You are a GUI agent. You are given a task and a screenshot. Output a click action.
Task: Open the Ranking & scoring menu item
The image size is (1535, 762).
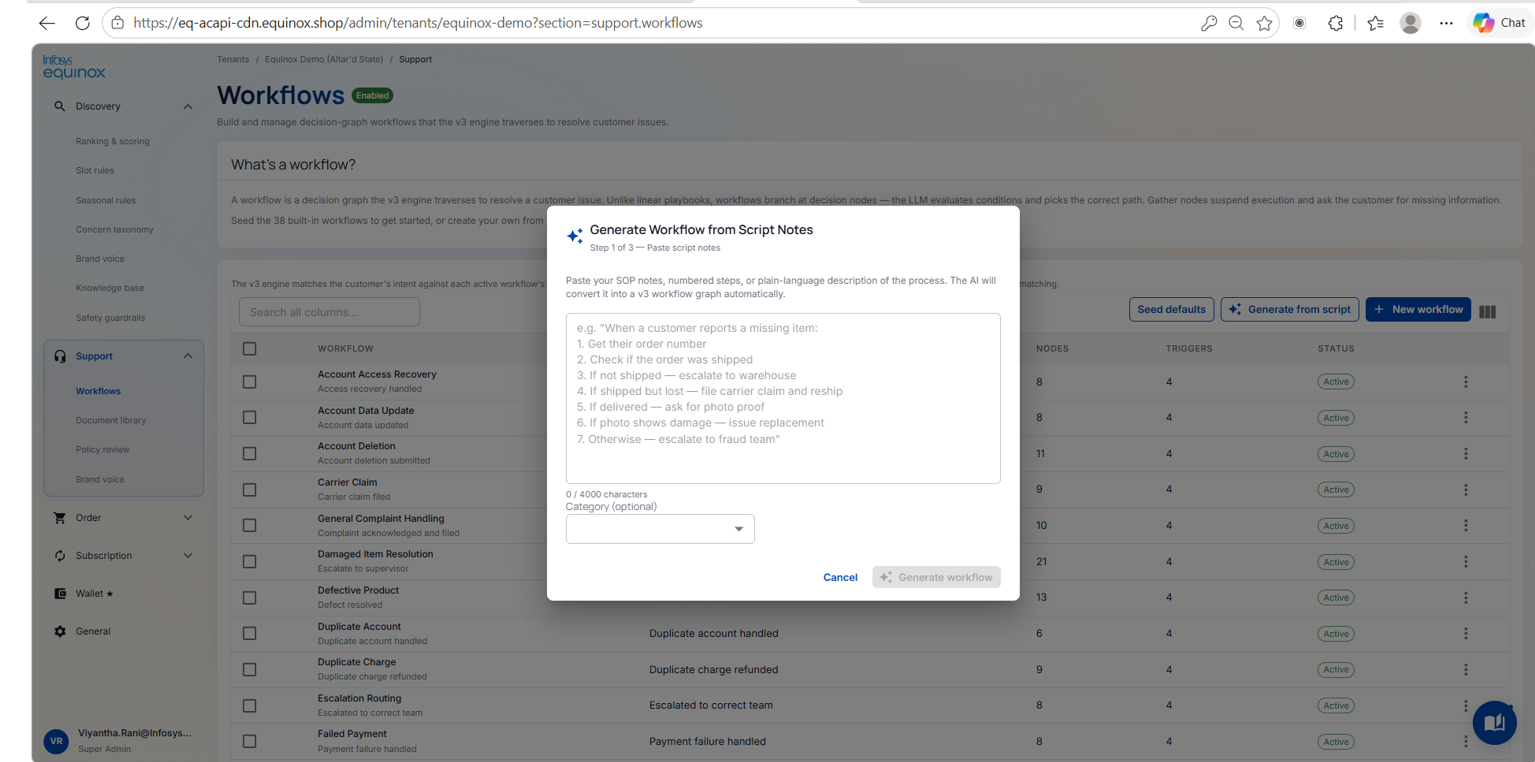(113, 141)
